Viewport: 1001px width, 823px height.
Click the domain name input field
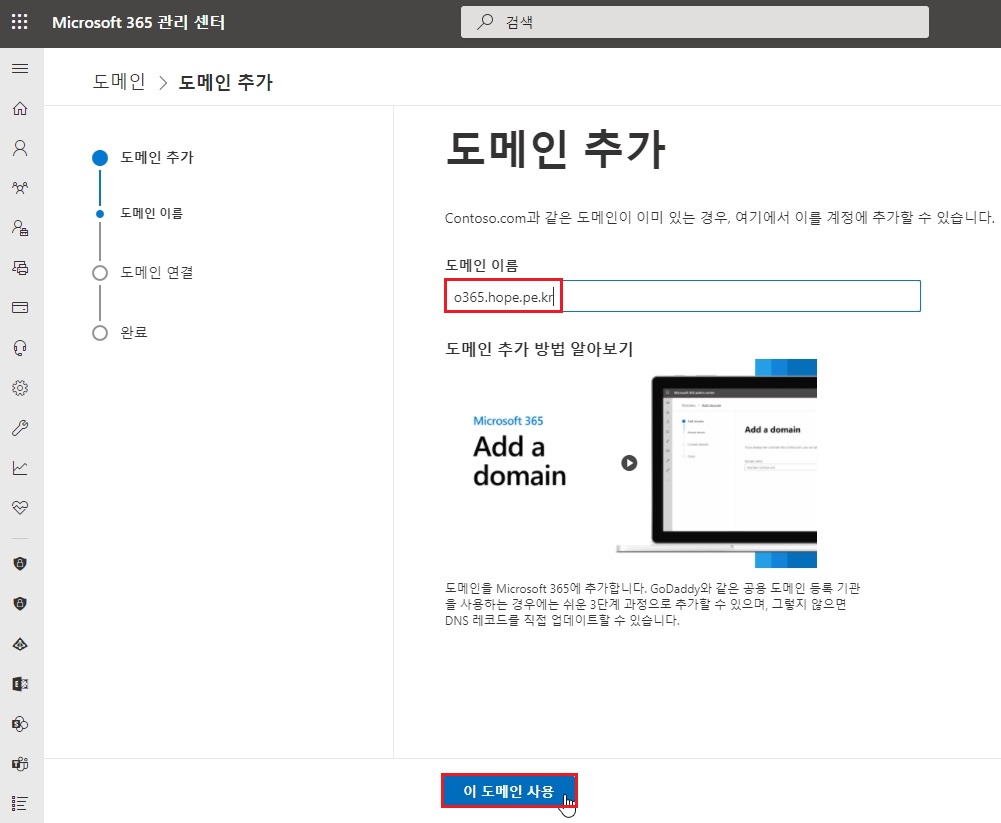(682, 296)
